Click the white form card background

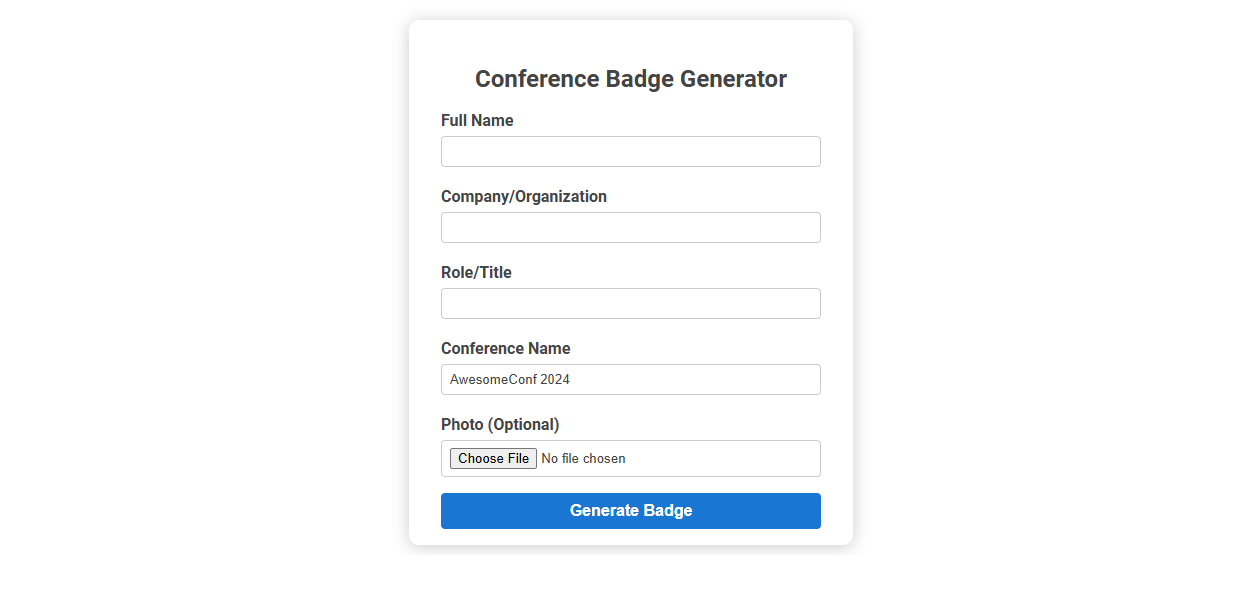coord(630,535)
